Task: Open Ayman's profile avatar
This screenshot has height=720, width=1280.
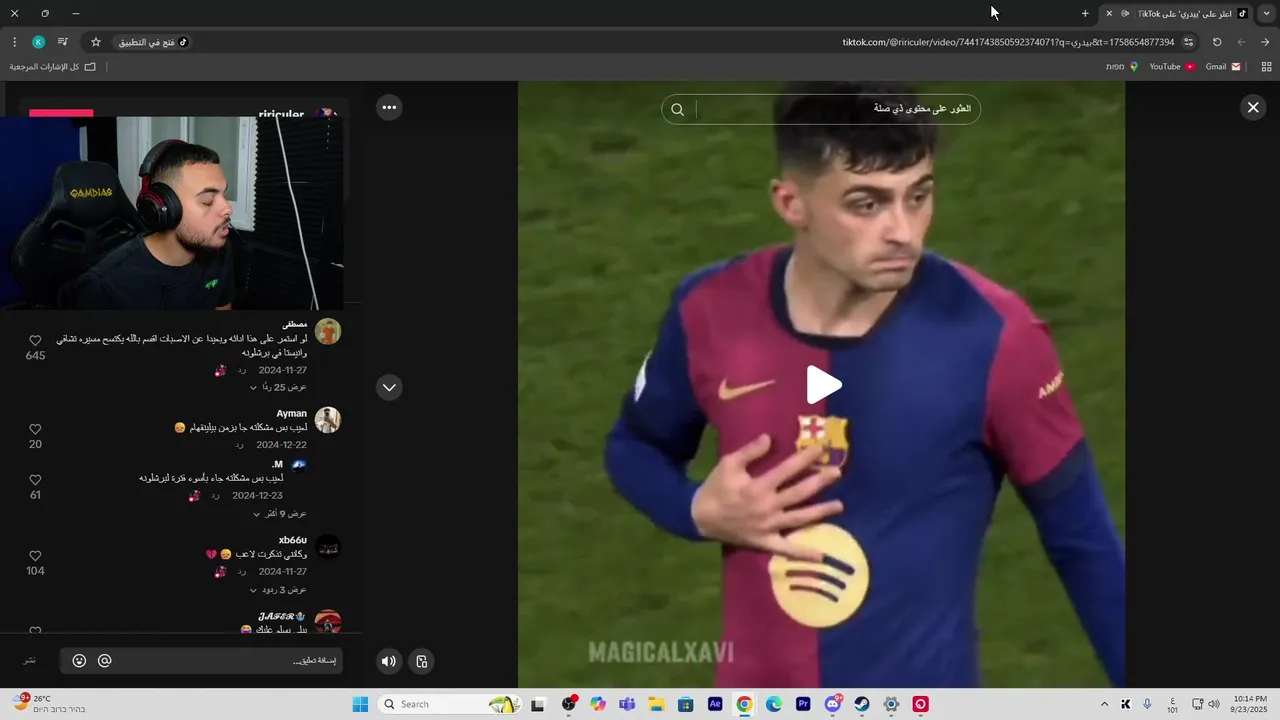Action: tap(328, 420)
